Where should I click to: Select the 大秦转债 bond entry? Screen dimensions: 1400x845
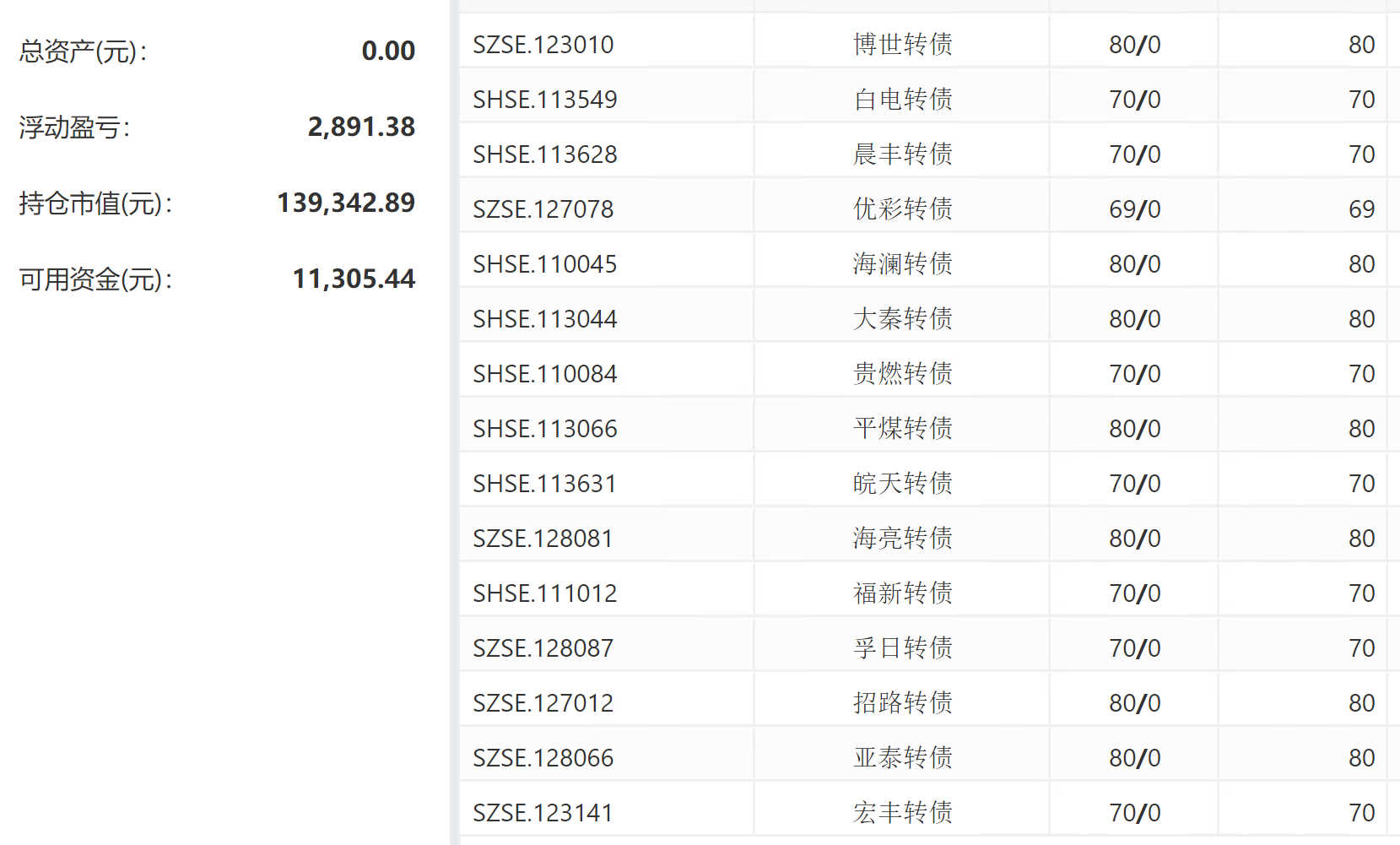click(x=902, y=319)
